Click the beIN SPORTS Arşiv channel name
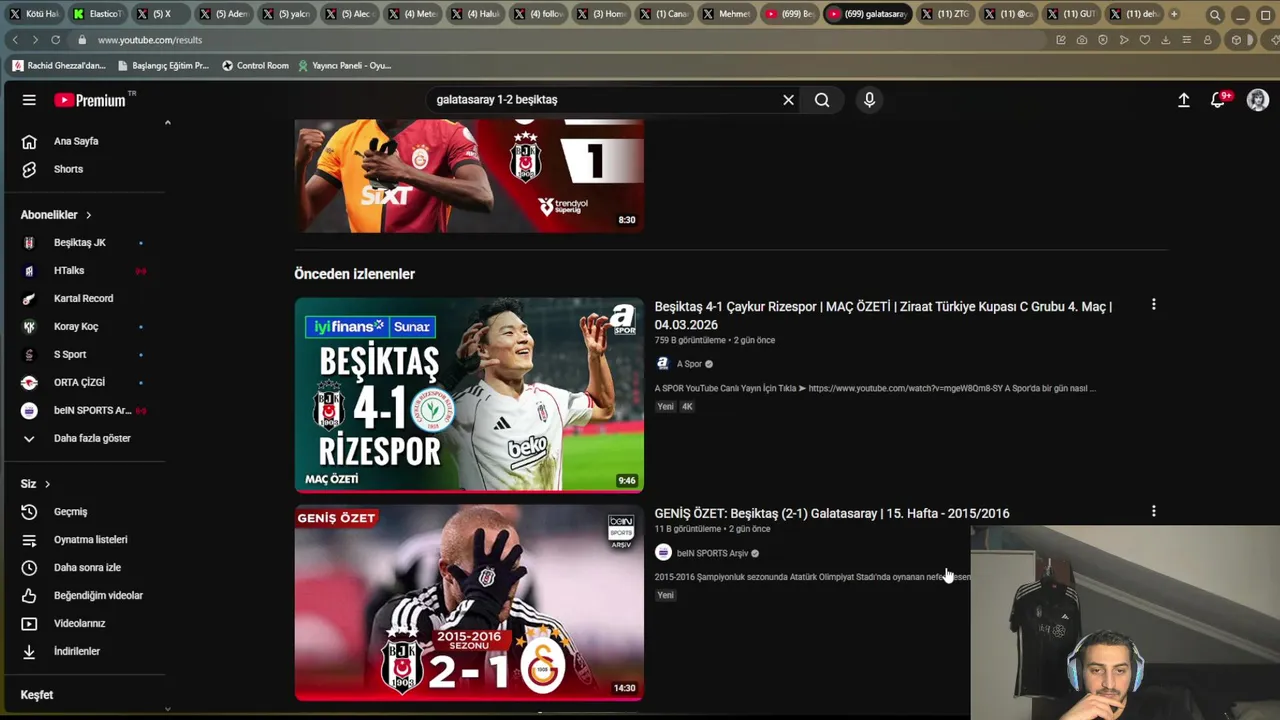Screen dimensions: 1280x720 point(712,553)
